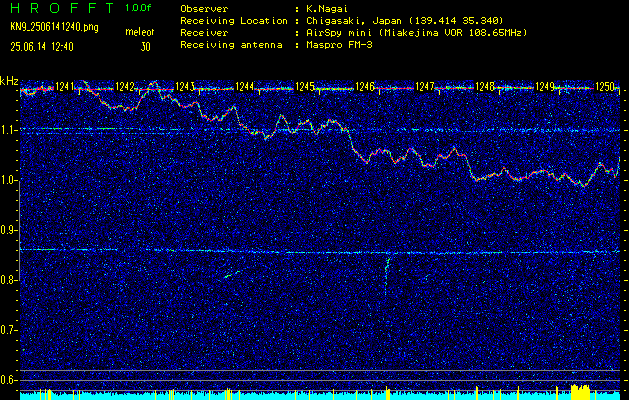629x400 pixels.
Task: Click the 1248 time marker
Action: (484, 86)
